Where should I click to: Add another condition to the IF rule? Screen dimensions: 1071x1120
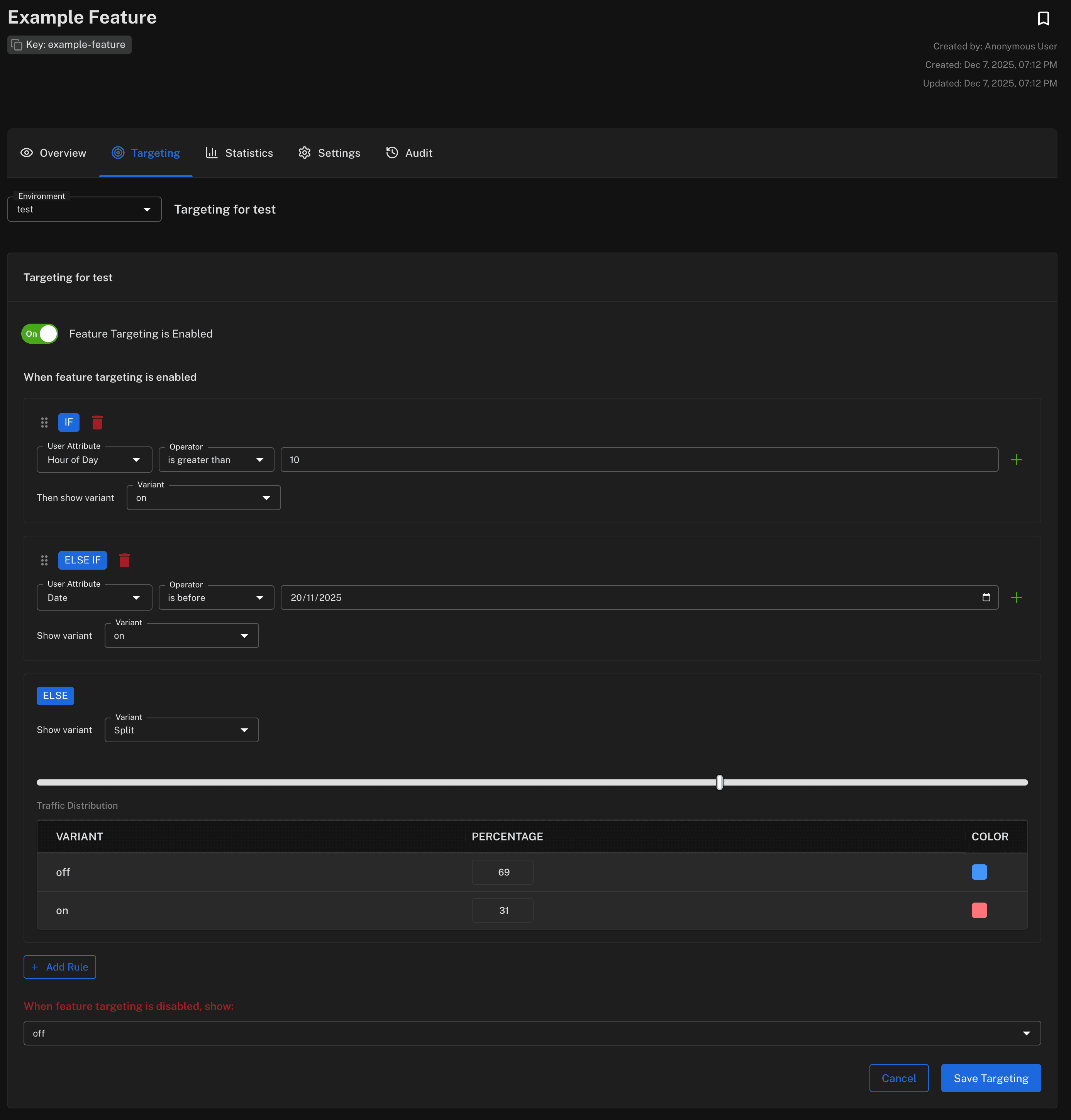[1017, 459]
